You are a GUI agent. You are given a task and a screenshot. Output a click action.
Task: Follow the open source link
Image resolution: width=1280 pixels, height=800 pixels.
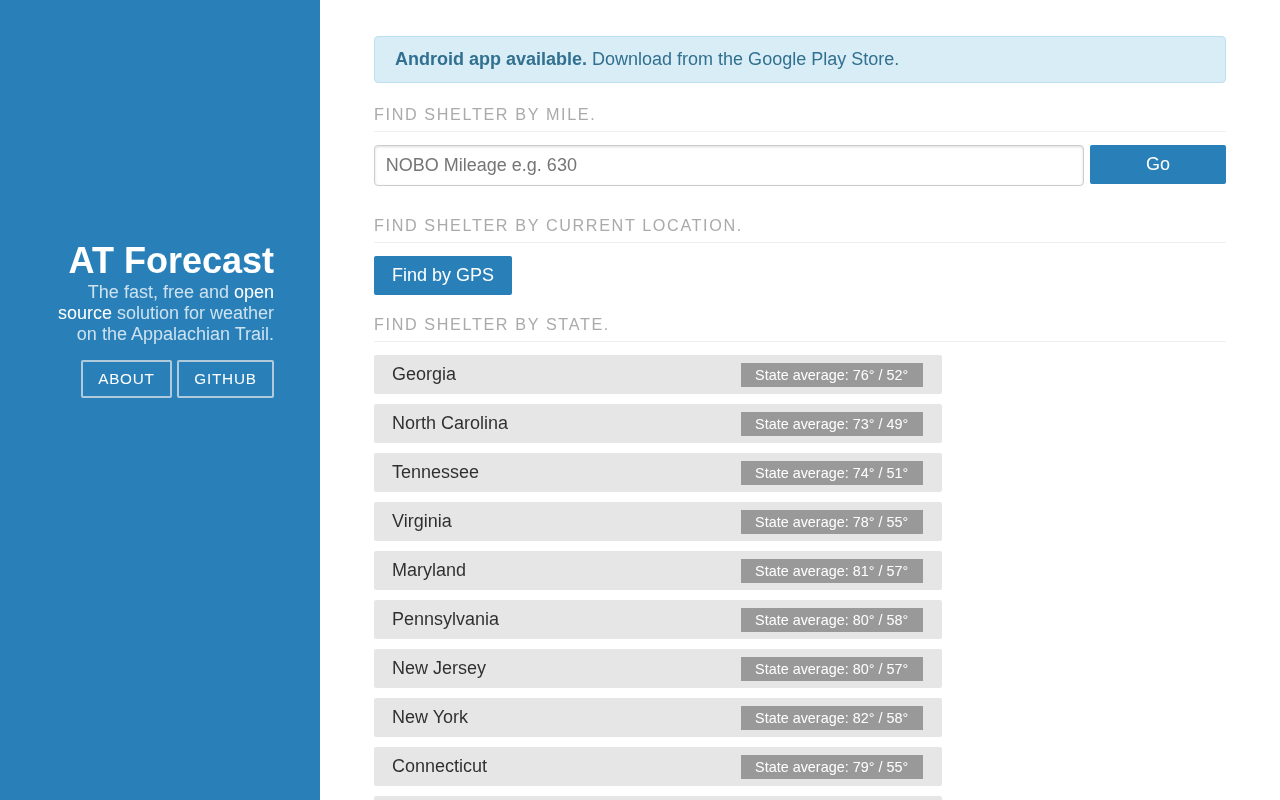[253, 292]
